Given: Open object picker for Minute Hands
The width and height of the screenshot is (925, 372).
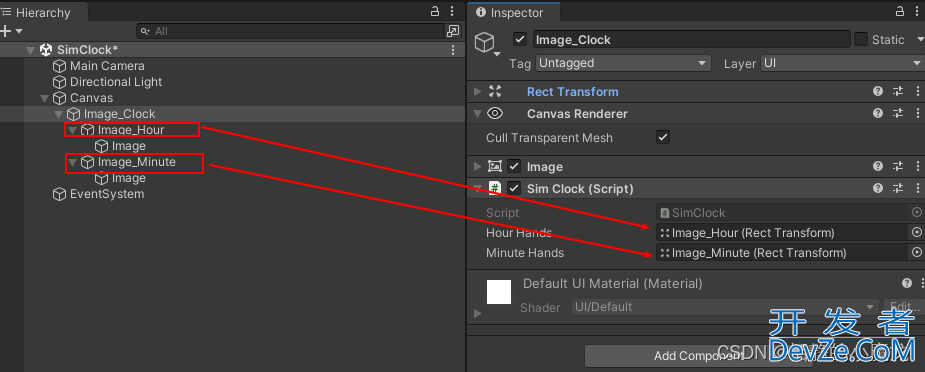Looking at the screenshot, I should point(917,253).
